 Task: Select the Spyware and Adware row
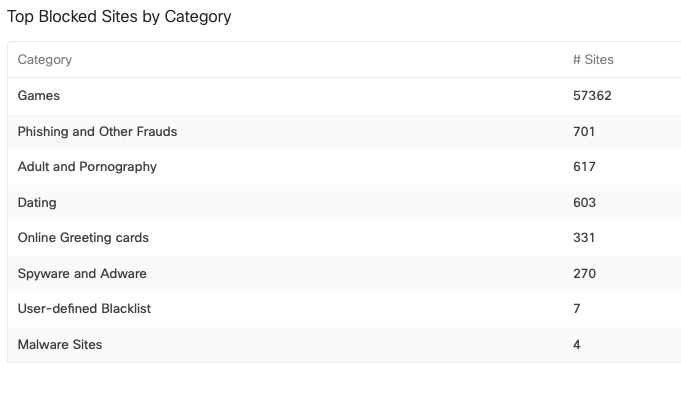click(344, 274)
